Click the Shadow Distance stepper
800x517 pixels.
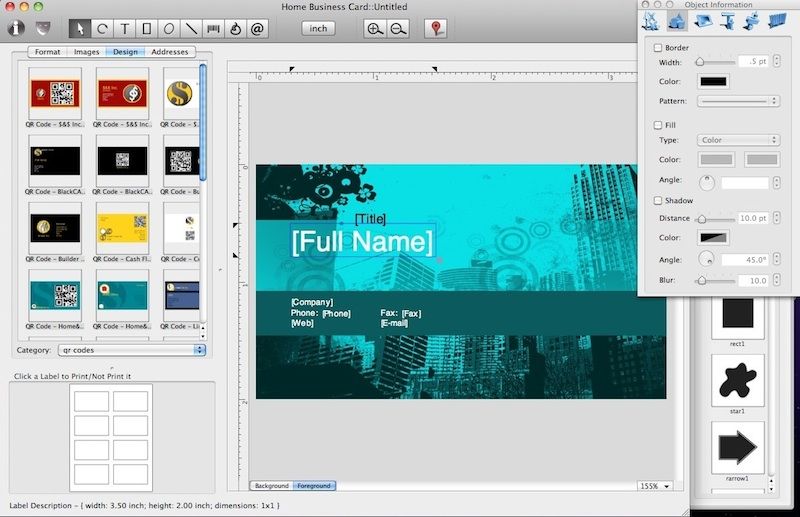tap(777, 218)
